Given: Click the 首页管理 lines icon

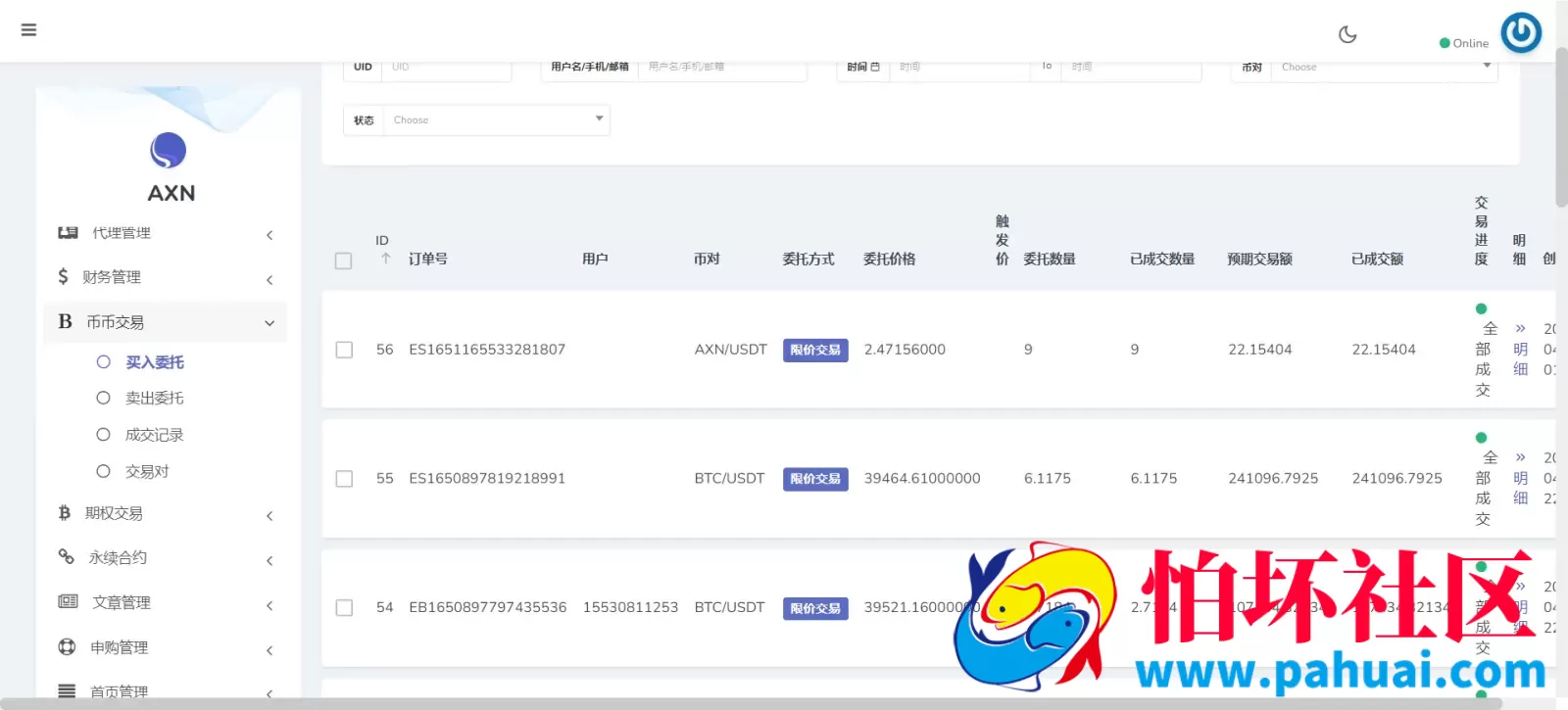Looking at the screenshot, I should pos(67,690).
